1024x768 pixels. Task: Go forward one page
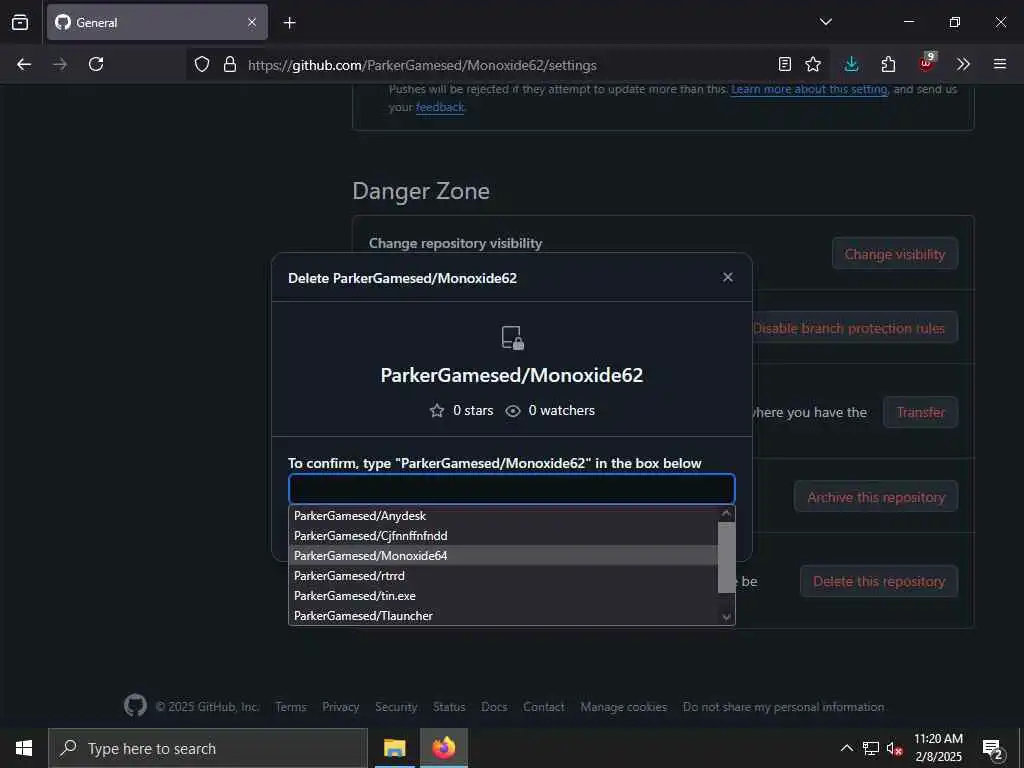[60, 64]
